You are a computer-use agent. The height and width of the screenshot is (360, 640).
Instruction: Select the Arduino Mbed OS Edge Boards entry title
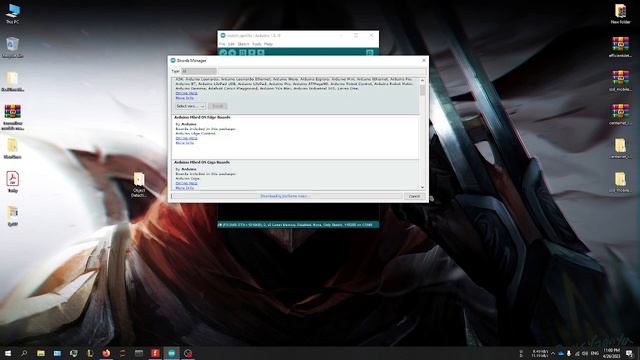(202, 118)
